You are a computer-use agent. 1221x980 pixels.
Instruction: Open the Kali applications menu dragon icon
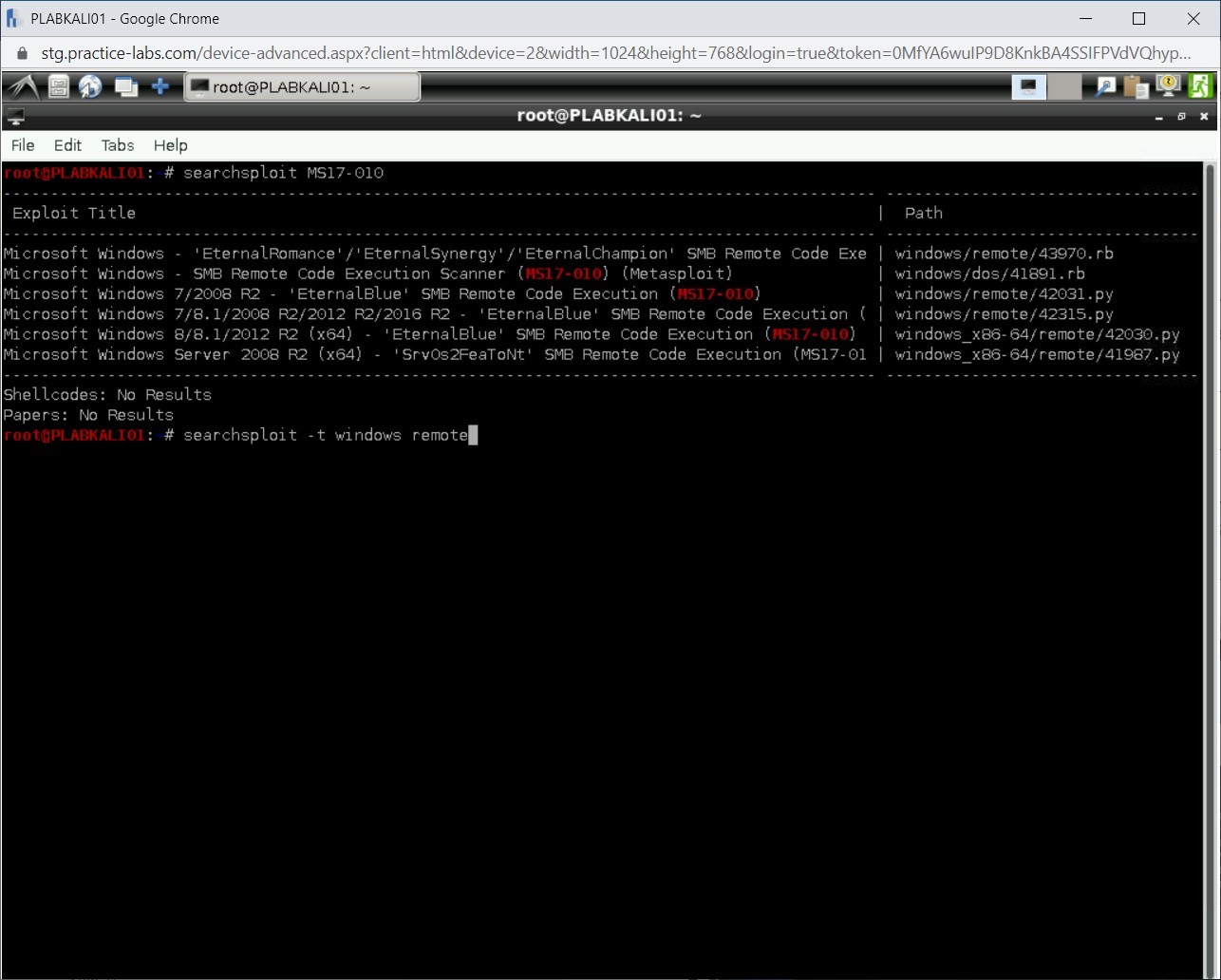pyautogui.click(x=23, y=87)
